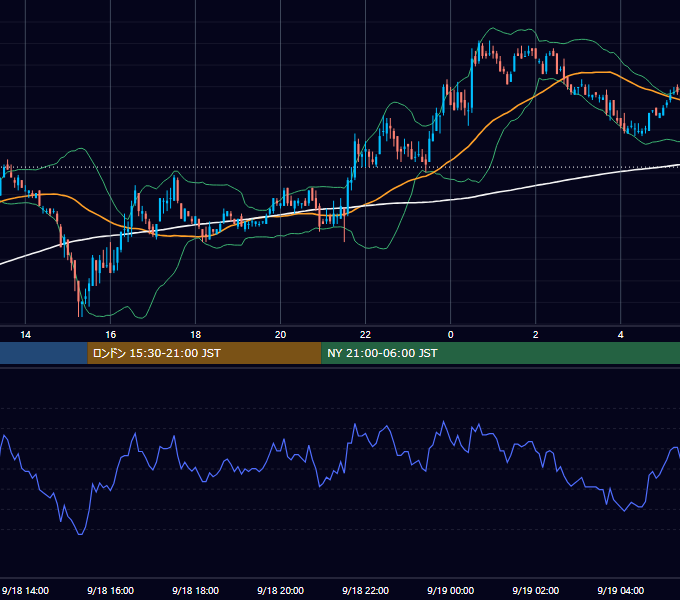Select the NY 21:00-06:00 JST session bar
Viewport: 680px width, 600px height.
click(500, 353)
